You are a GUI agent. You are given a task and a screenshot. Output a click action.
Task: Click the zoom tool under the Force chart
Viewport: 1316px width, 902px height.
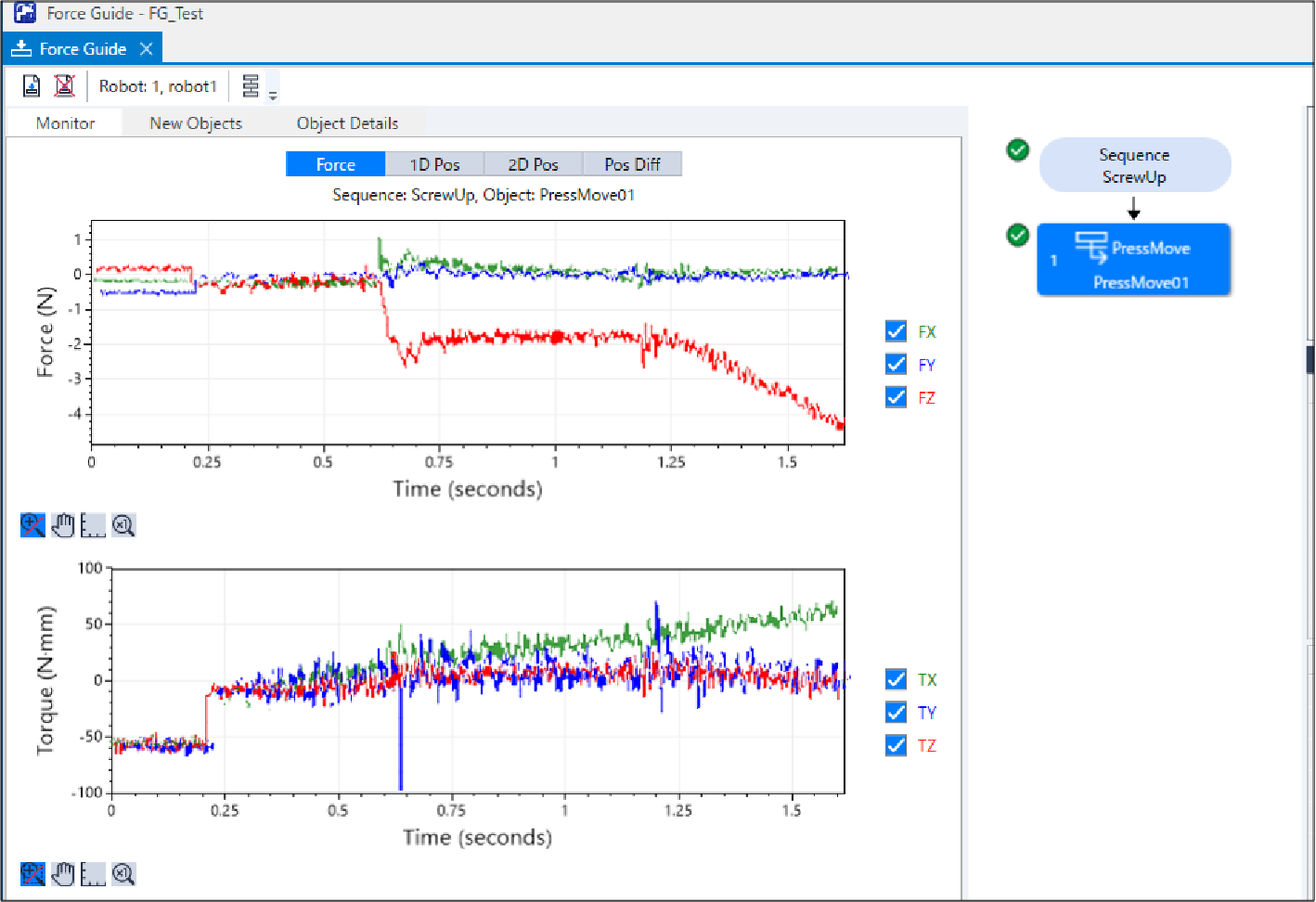pos(32,525)
